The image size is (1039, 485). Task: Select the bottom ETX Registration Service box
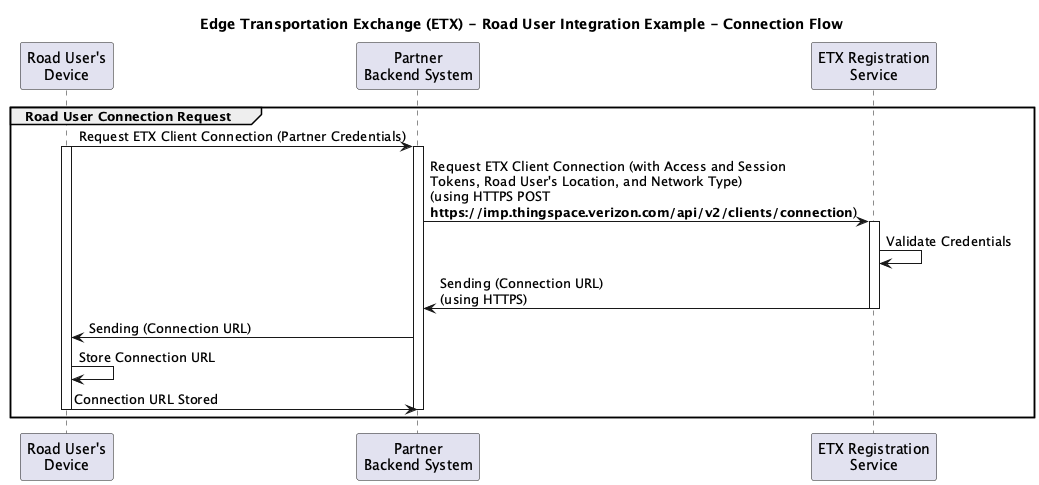[873, 457]
